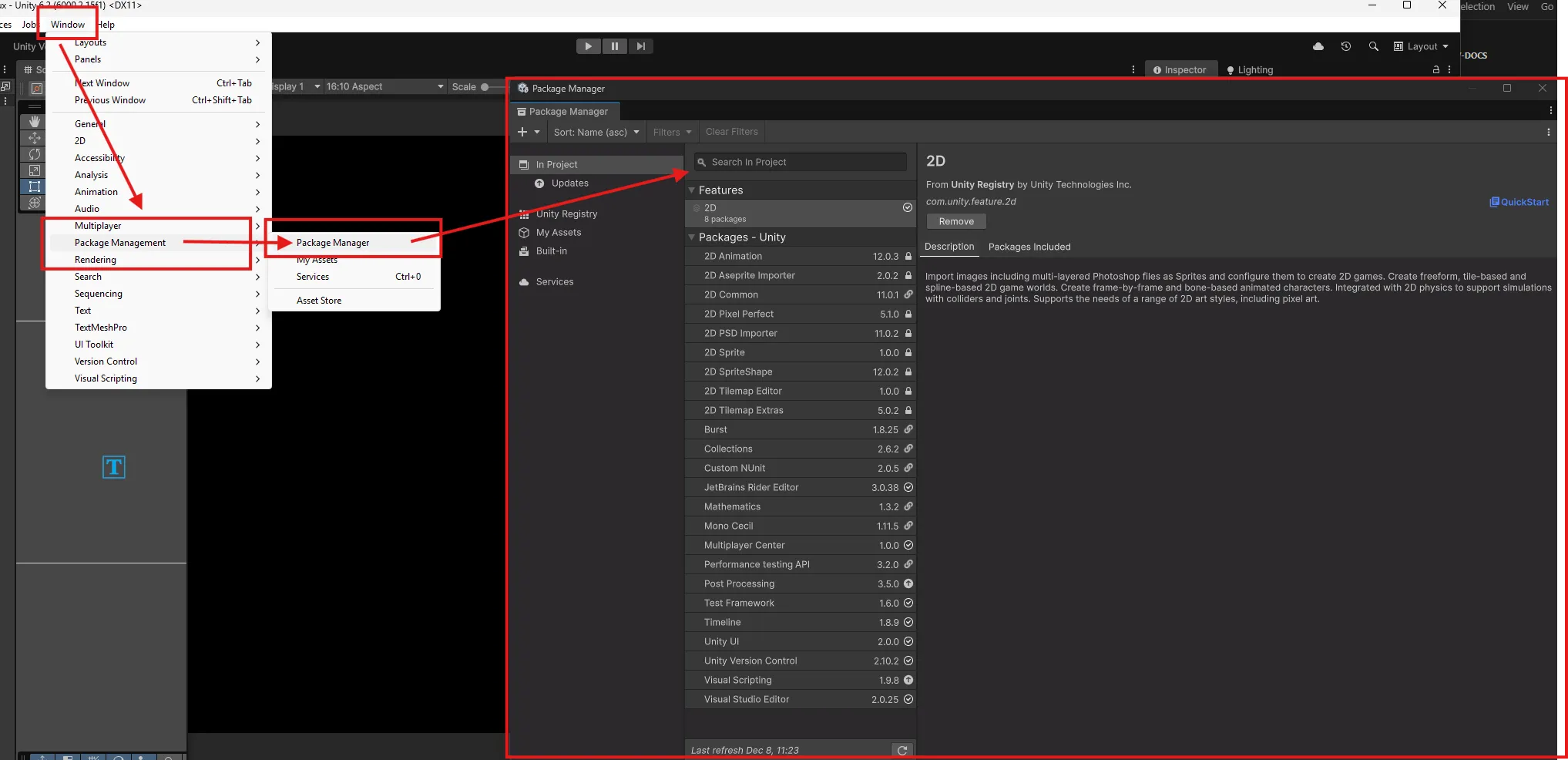The width and height of the screenshot is (1568, 760).
Task: Select the 2D Aseprite Importer package
Action: tap(800, 276)
